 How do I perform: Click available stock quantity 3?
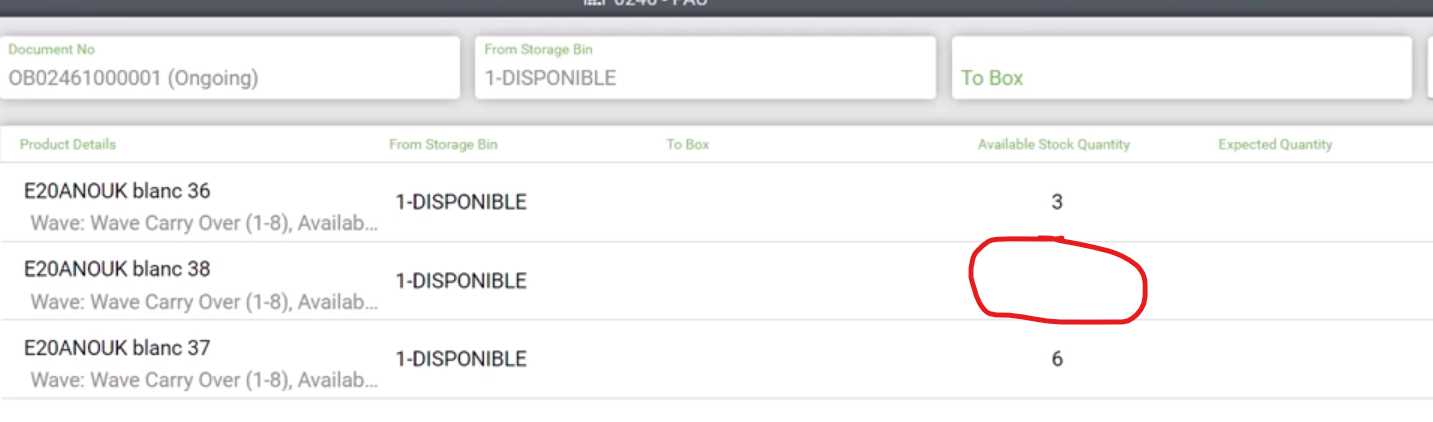point(1057,202)
